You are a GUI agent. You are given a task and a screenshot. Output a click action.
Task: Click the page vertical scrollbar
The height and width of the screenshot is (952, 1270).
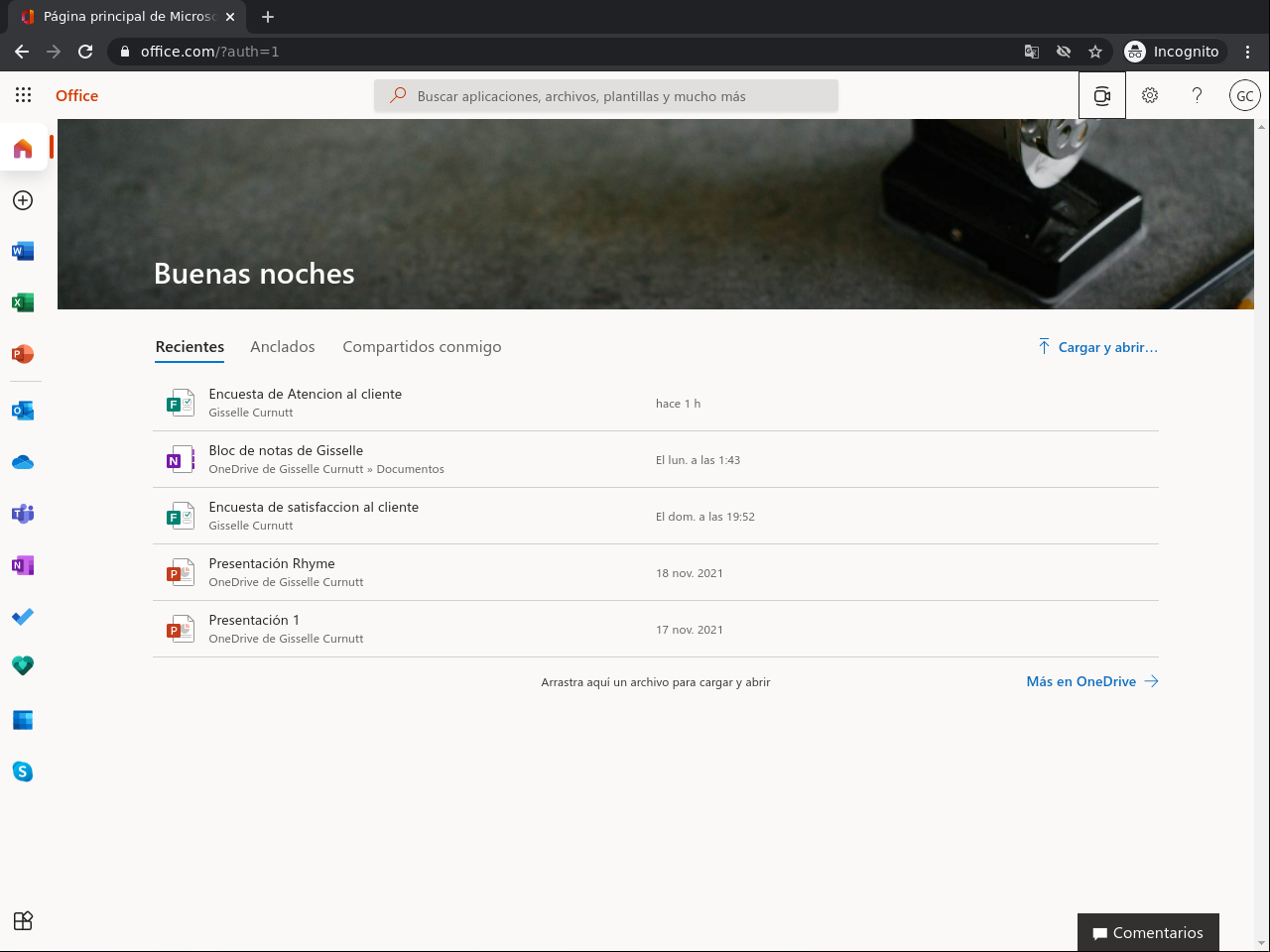[1262, 535]
